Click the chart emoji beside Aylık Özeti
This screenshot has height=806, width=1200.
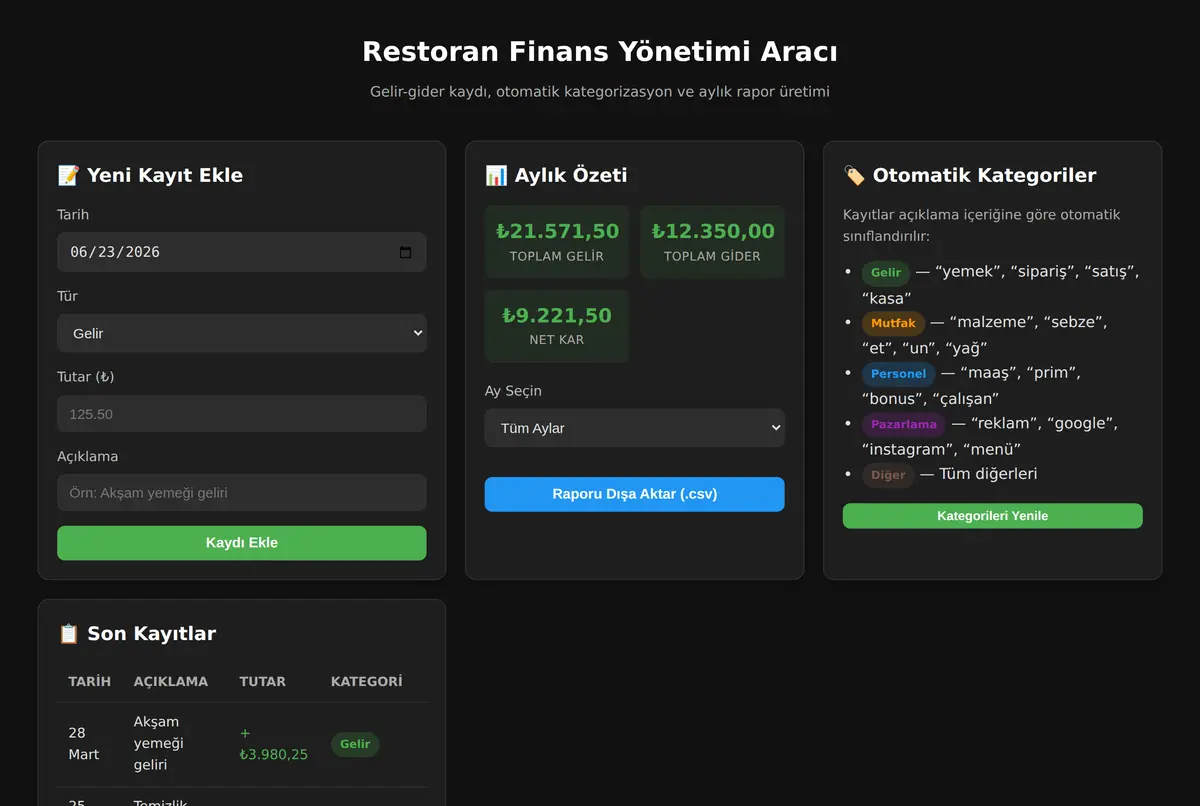tap(496, 175)
